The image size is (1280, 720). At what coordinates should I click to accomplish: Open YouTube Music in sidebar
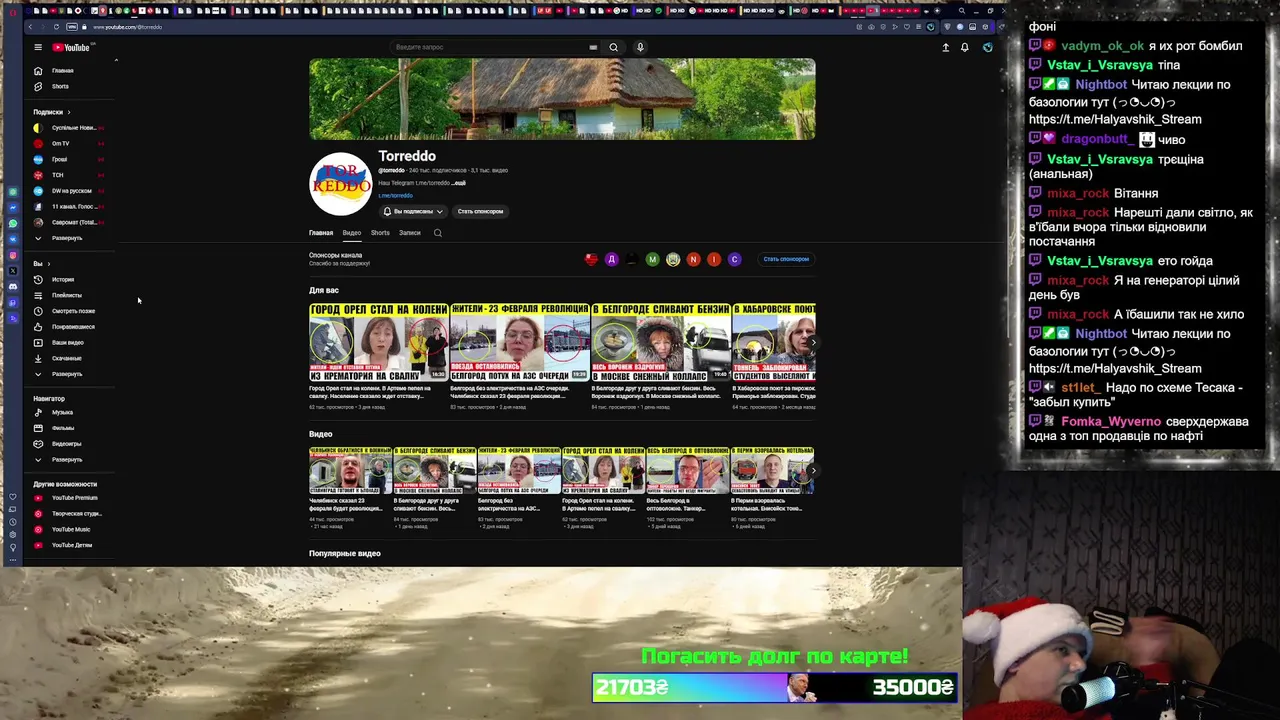[x=70, y=529]
